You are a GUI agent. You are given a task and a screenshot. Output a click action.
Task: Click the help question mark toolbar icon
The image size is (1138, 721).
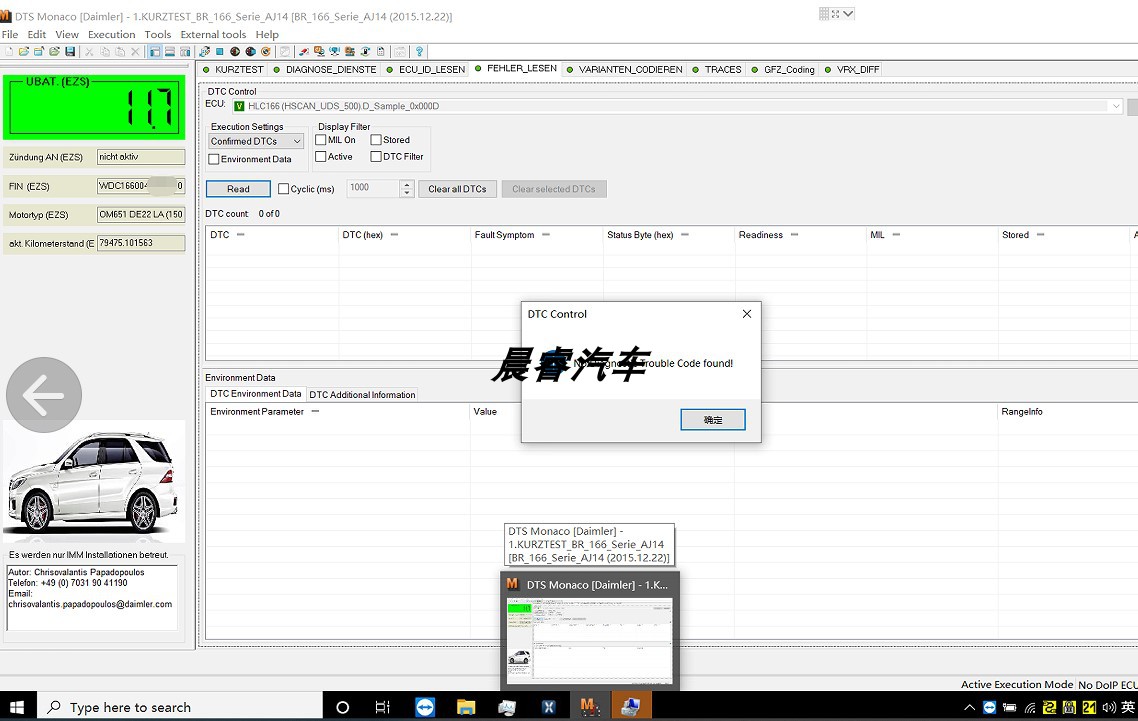coord(419,52)
